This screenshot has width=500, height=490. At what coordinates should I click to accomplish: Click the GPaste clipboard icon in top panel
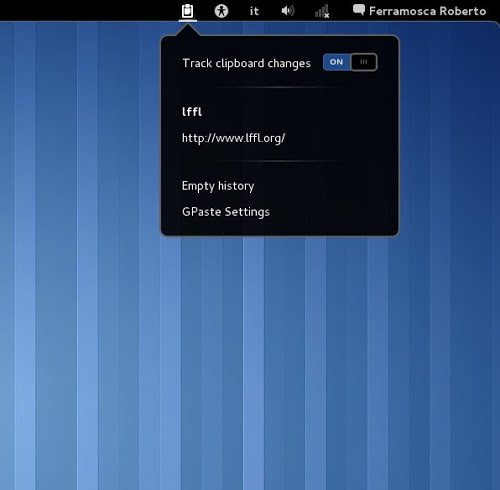pyautogui.click(x=187, y=11)
